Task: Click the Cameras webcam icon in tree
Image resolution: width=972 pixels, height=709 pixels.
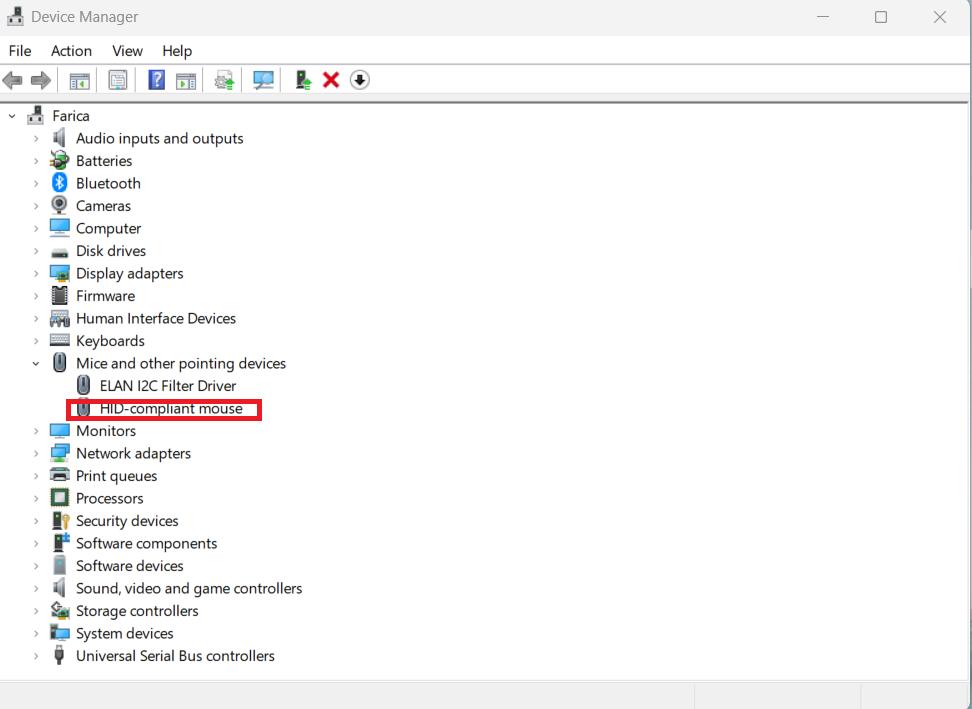Action: (x=60, y=206)
